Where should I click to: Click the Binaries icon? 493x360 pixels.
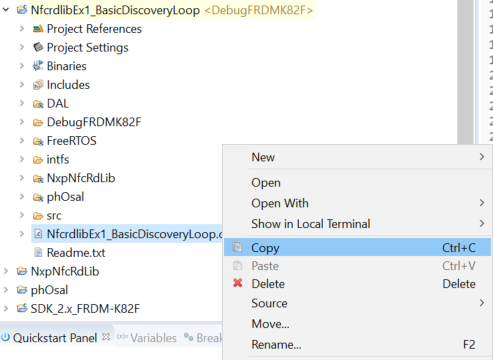tap(38, 66)
